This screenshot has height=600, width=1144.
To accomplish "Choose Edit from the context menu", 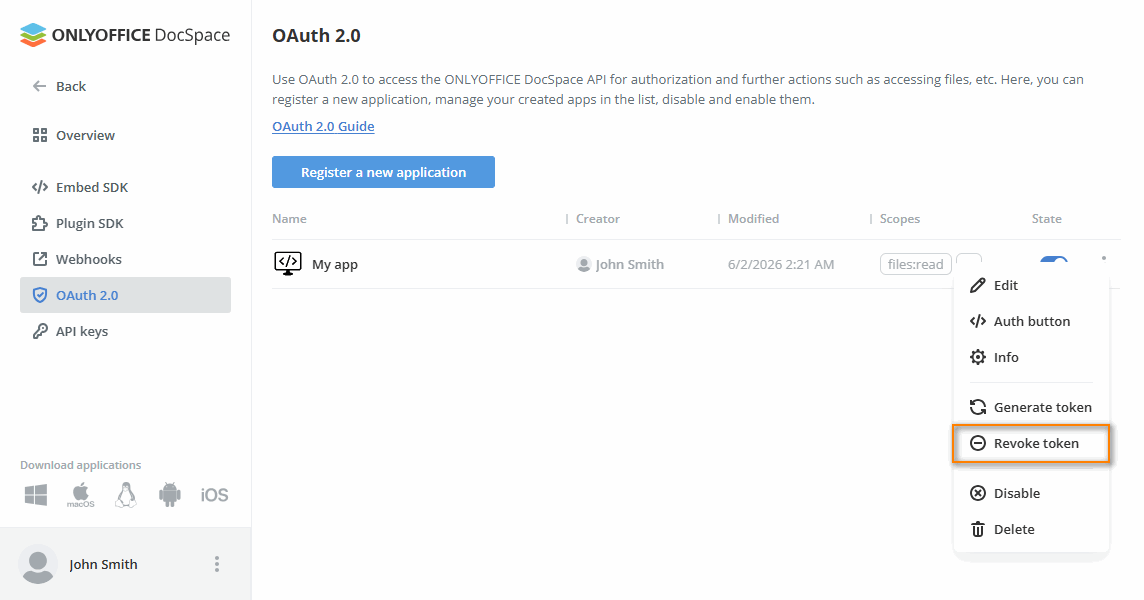I will click(1031, 285).
